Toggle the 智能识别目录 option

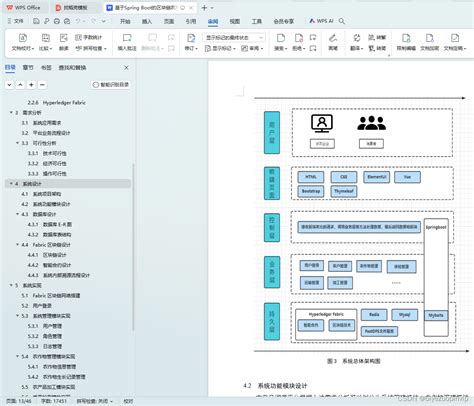tap(111, 85)
